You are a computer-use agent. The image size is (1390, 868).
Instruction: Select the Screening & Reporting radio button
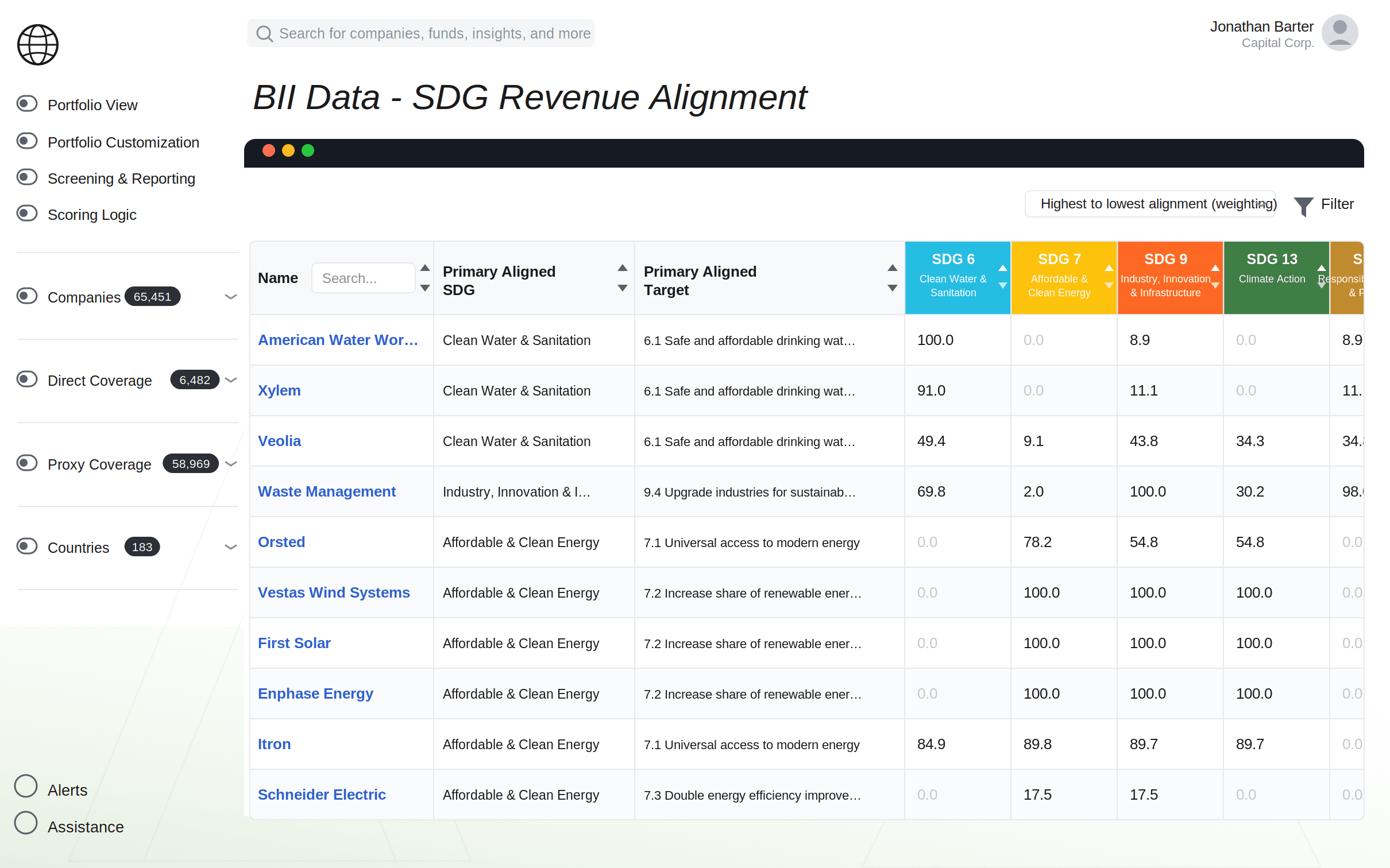click(27, 177)
